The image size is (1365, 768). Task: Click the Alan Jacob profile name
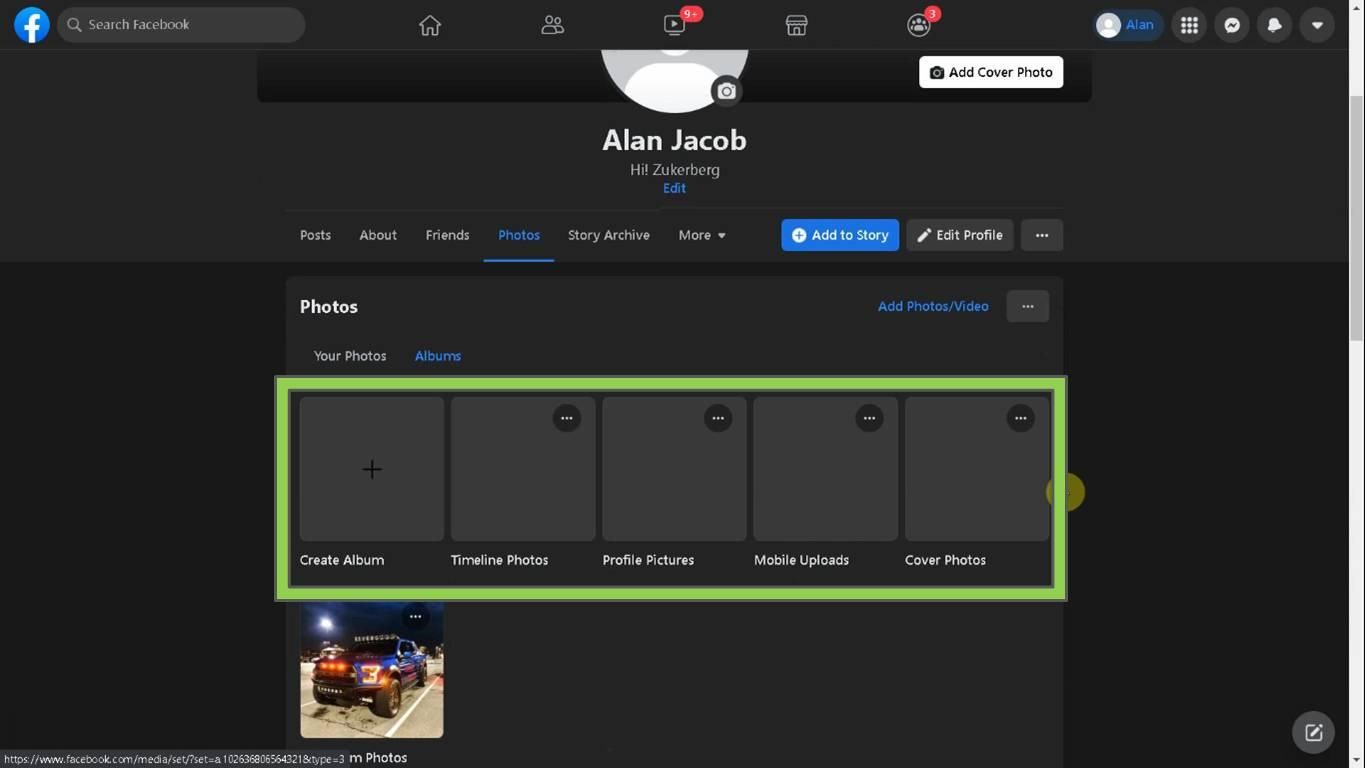coord(674,140)
